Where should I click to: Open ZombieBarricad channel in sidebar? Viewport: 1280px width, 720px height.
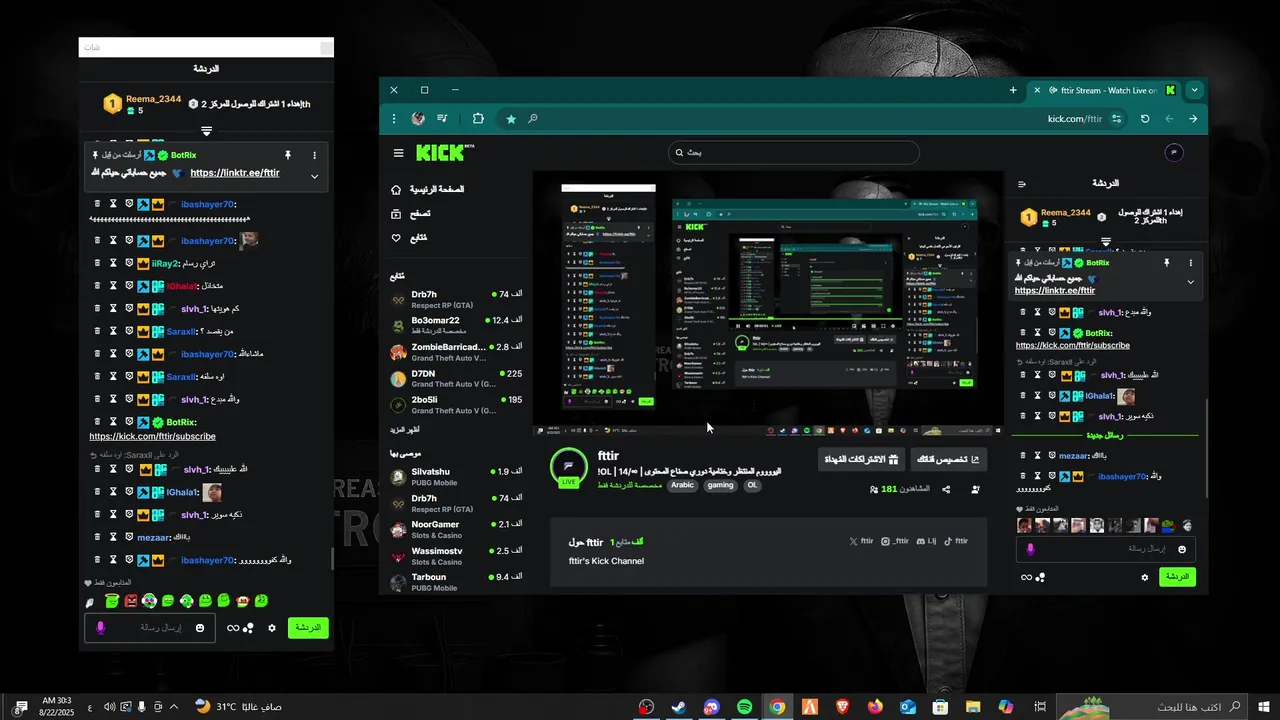click(x=456, y=352)
